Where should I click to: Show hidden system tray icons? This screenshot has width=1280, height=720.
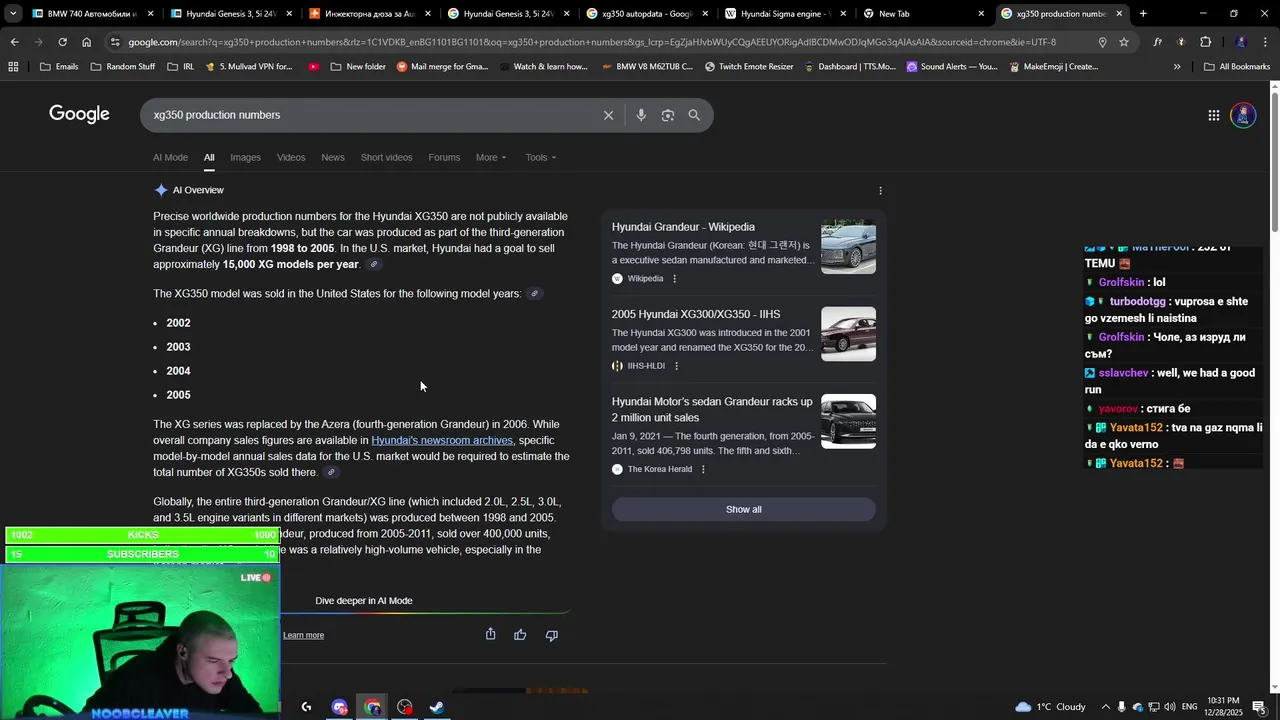coord(1105,707)
